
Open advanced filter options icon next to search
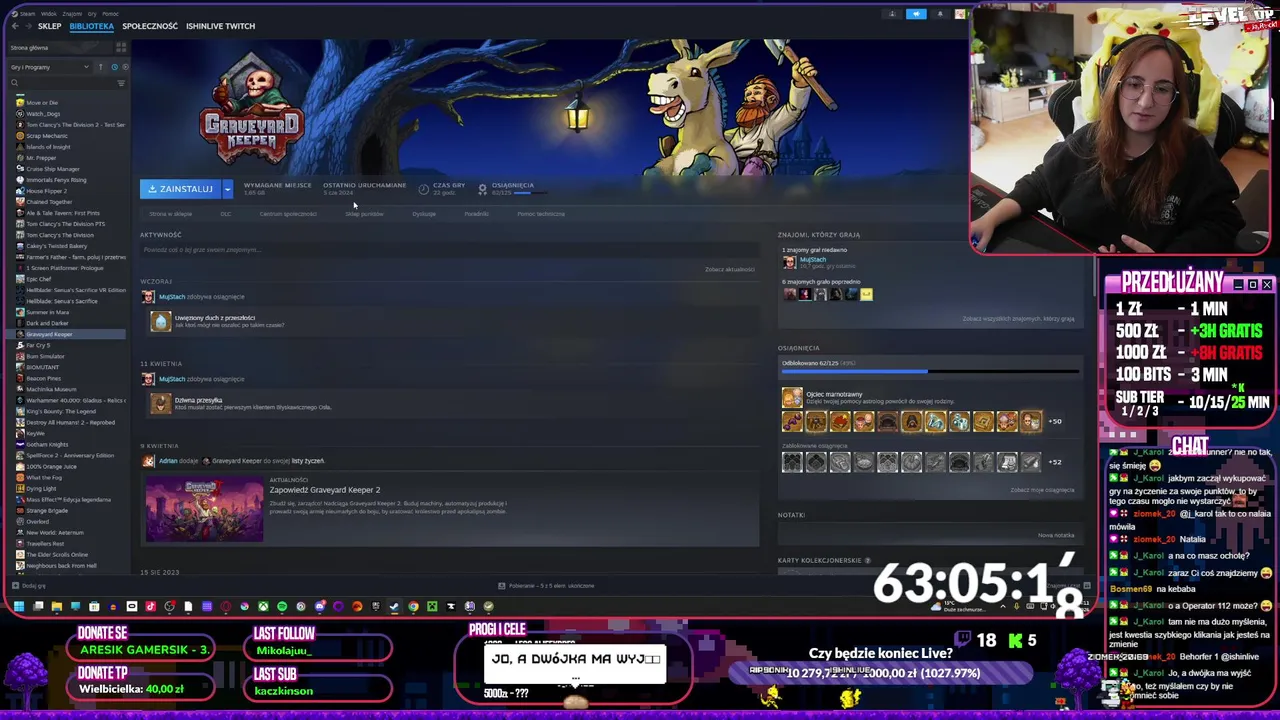(x=121, y=82)
